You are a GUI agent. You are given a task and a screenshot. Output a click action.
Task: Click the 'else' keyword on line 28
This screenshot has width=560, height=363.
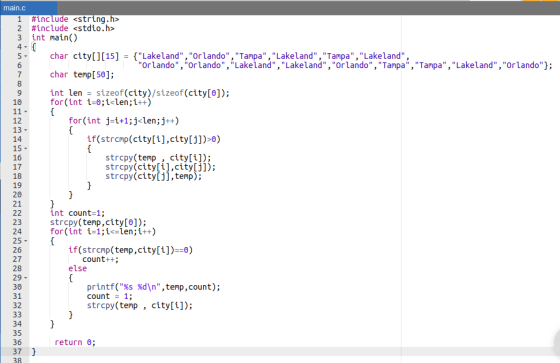[78, 269]
